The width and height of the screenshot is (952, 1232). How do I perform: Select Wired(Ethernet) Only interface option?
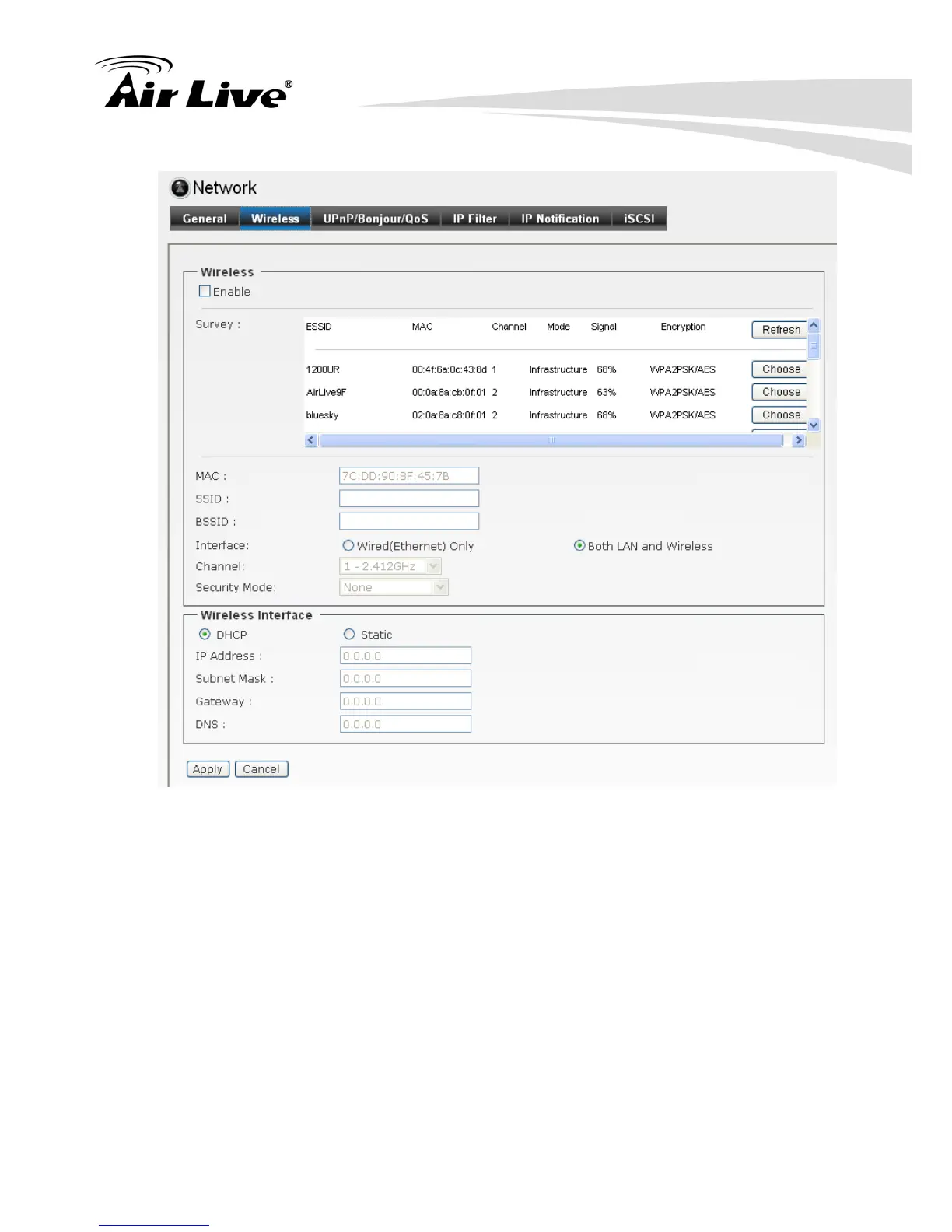tap(348, 546)
